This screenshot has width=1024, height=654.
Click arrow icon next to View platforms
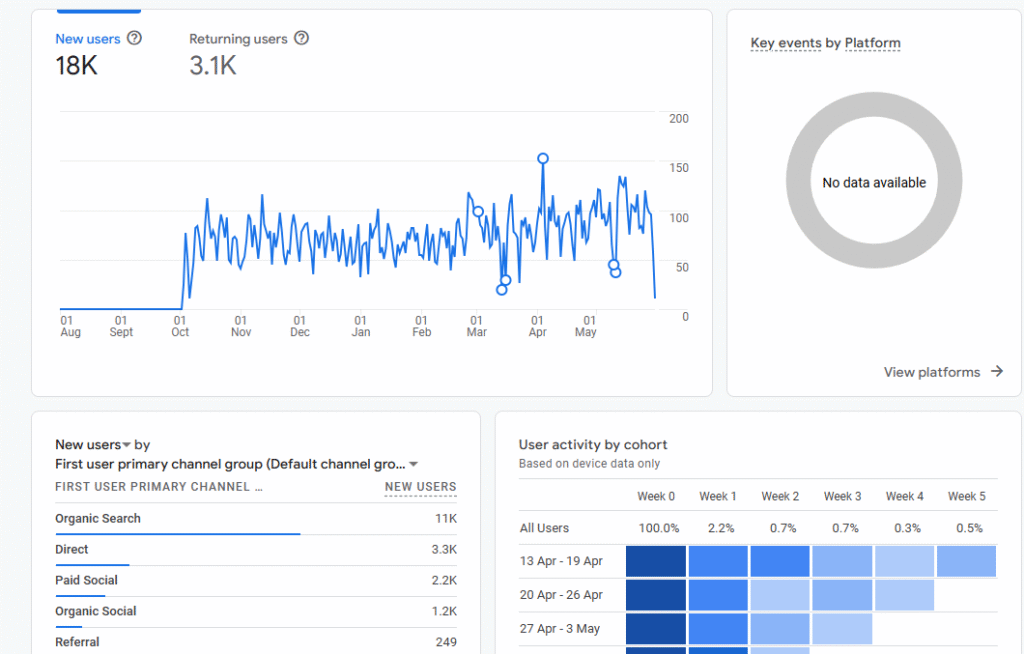click(996, 372)
